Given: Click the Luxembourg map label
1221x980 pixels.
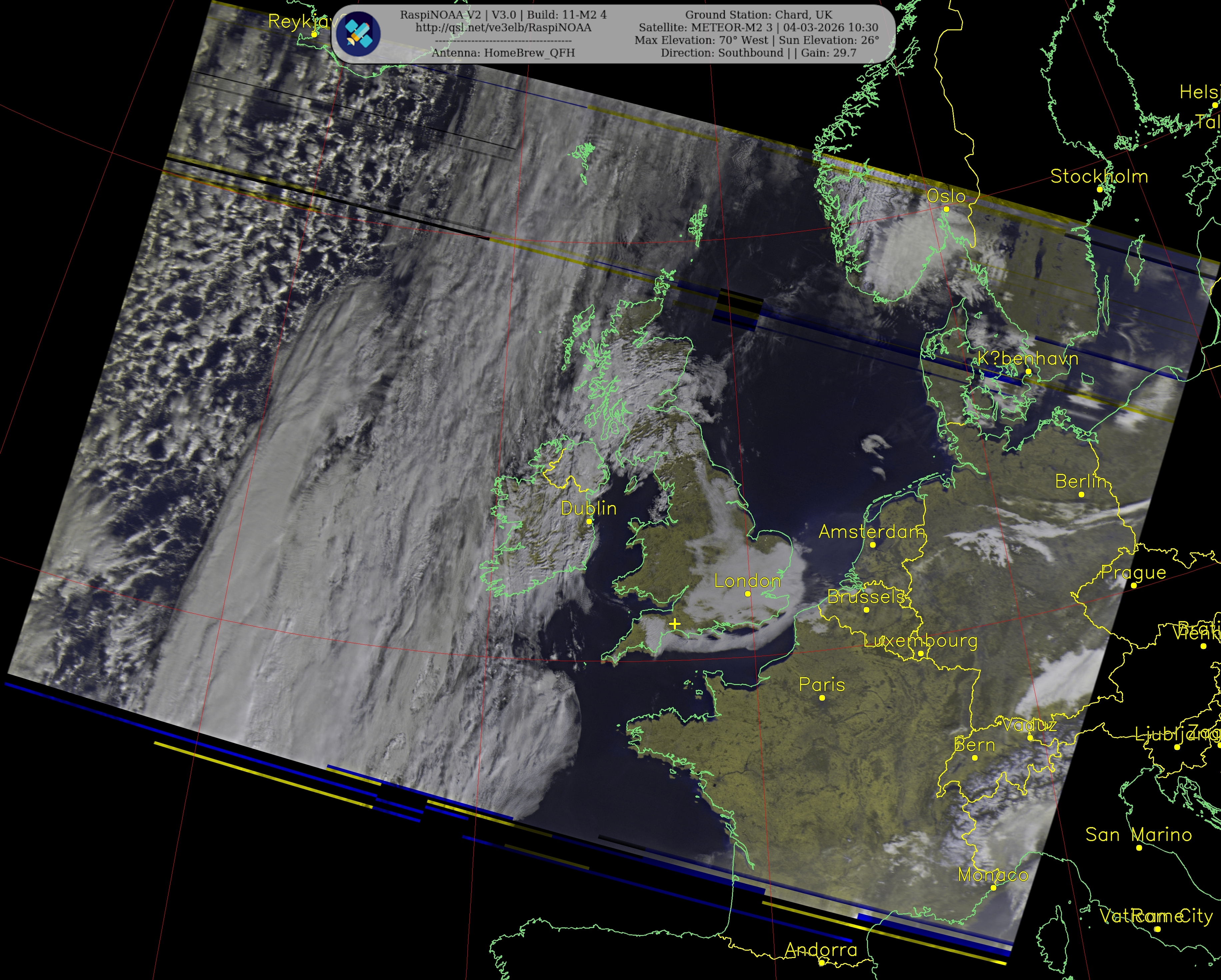Looking at the screenshot, I should (920, 641).
